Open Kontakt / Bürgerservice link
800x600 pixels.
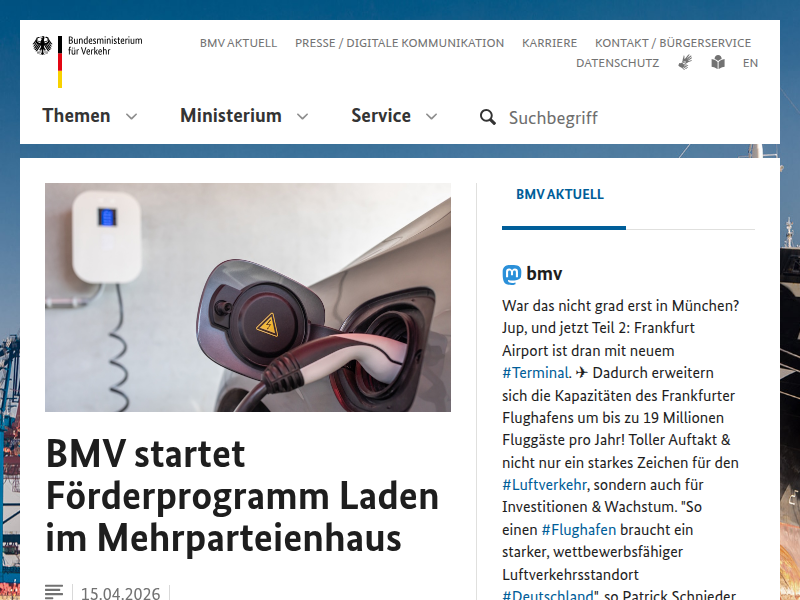(x=673, y=43)
